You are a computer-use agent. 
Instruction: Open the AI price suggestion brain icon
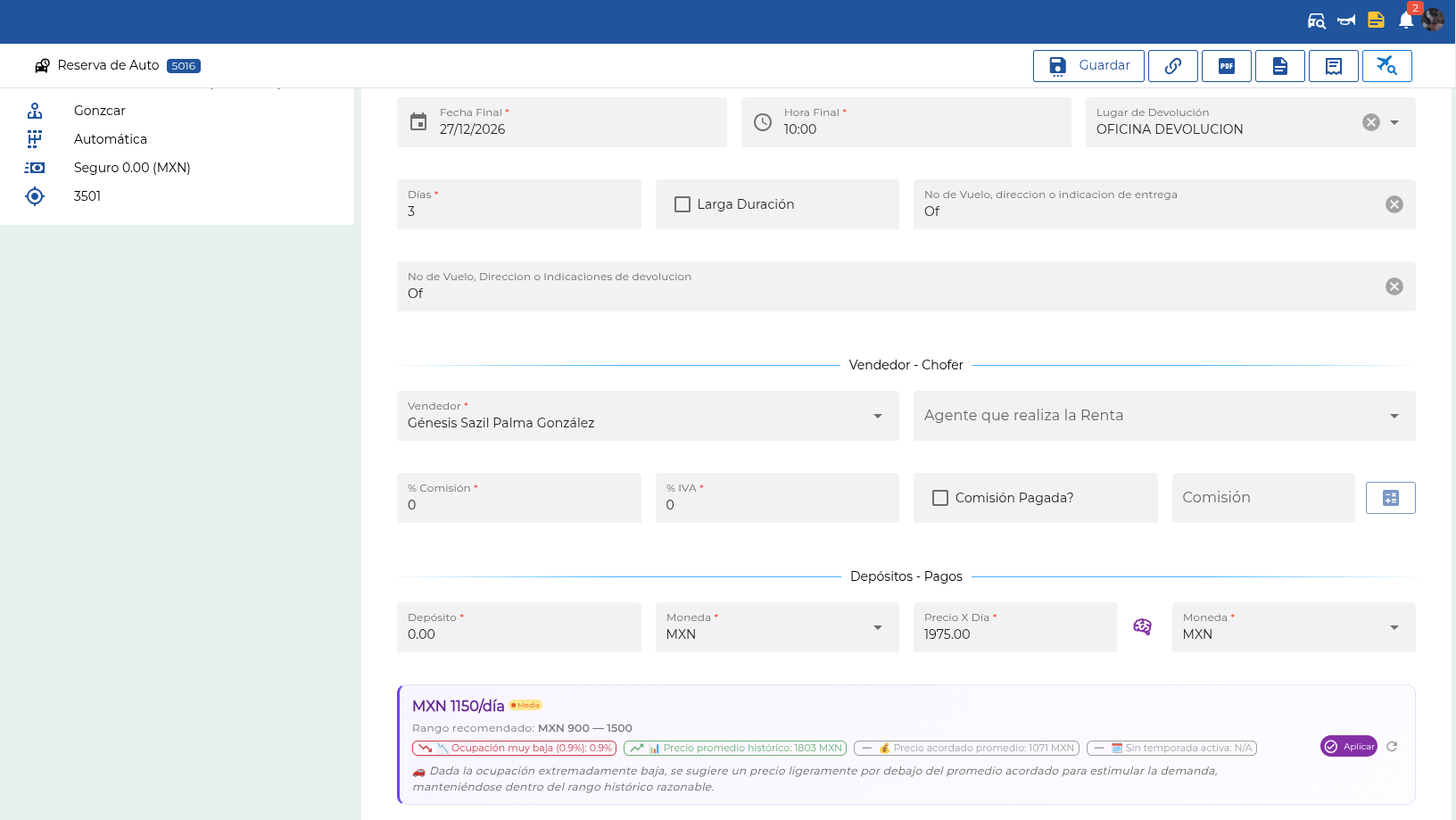click(1142, 627)
